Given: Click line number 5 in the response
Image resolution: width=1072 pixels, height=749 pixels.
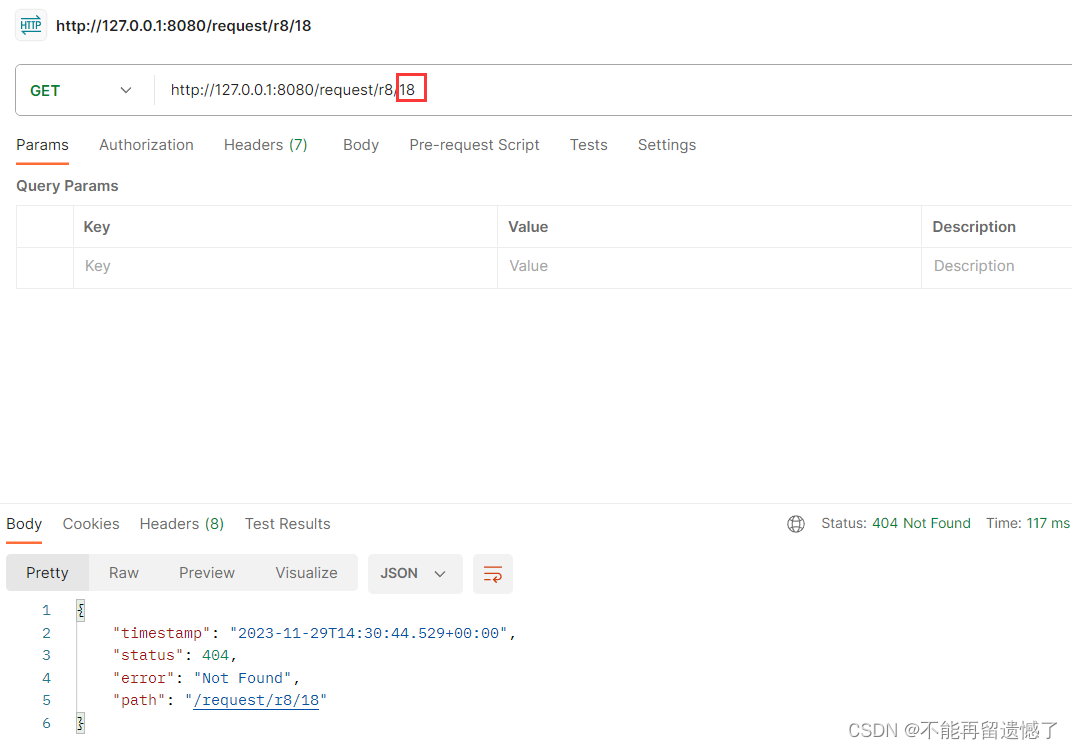Looking at the screenshot, I should [x=46, y=700].
